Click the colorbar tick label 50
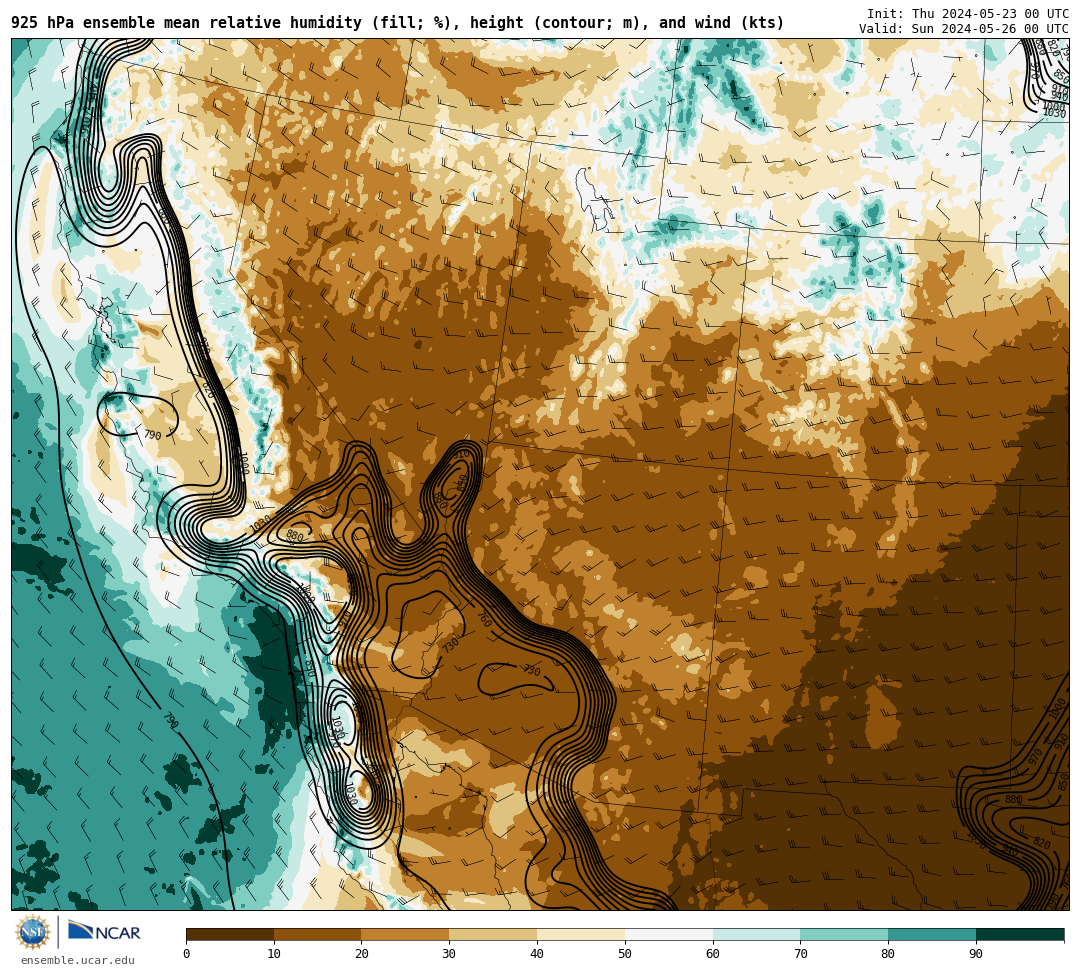Viewport: 1080px width, 973px height. click(625, 954)
